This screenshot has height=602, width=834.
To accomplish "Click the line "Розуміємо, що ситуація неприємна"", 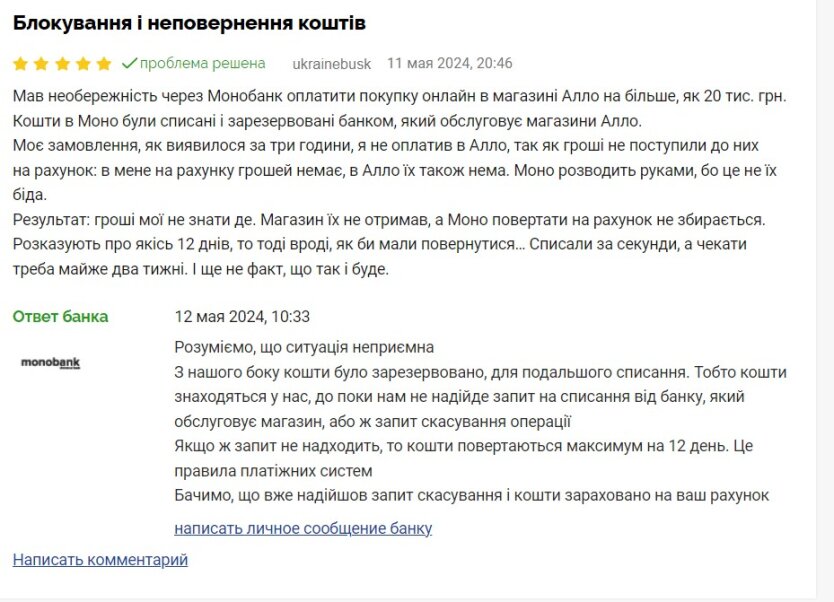I will (304, 347).
